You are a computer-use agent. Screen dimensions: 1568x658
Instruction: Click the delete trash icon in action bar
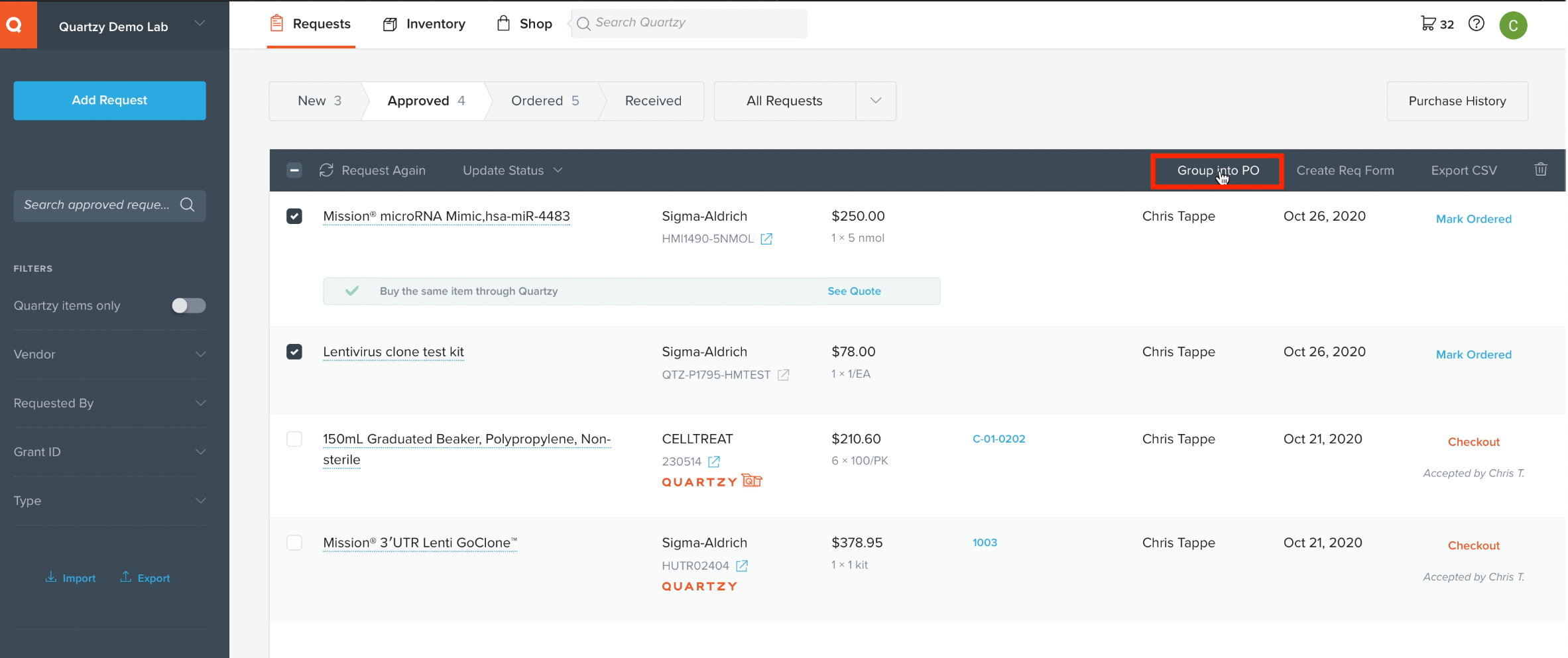[x=1541, y=170]
